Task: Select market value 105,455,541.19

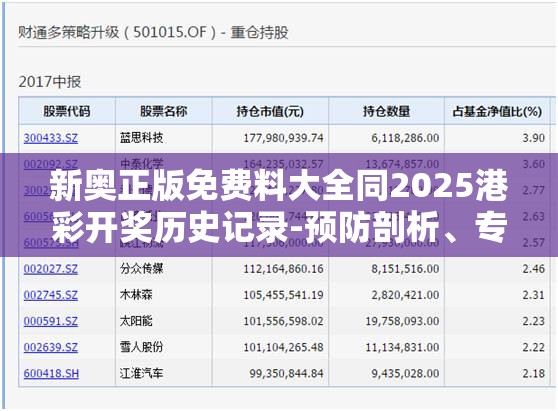Action: click(x=283, y=295)
